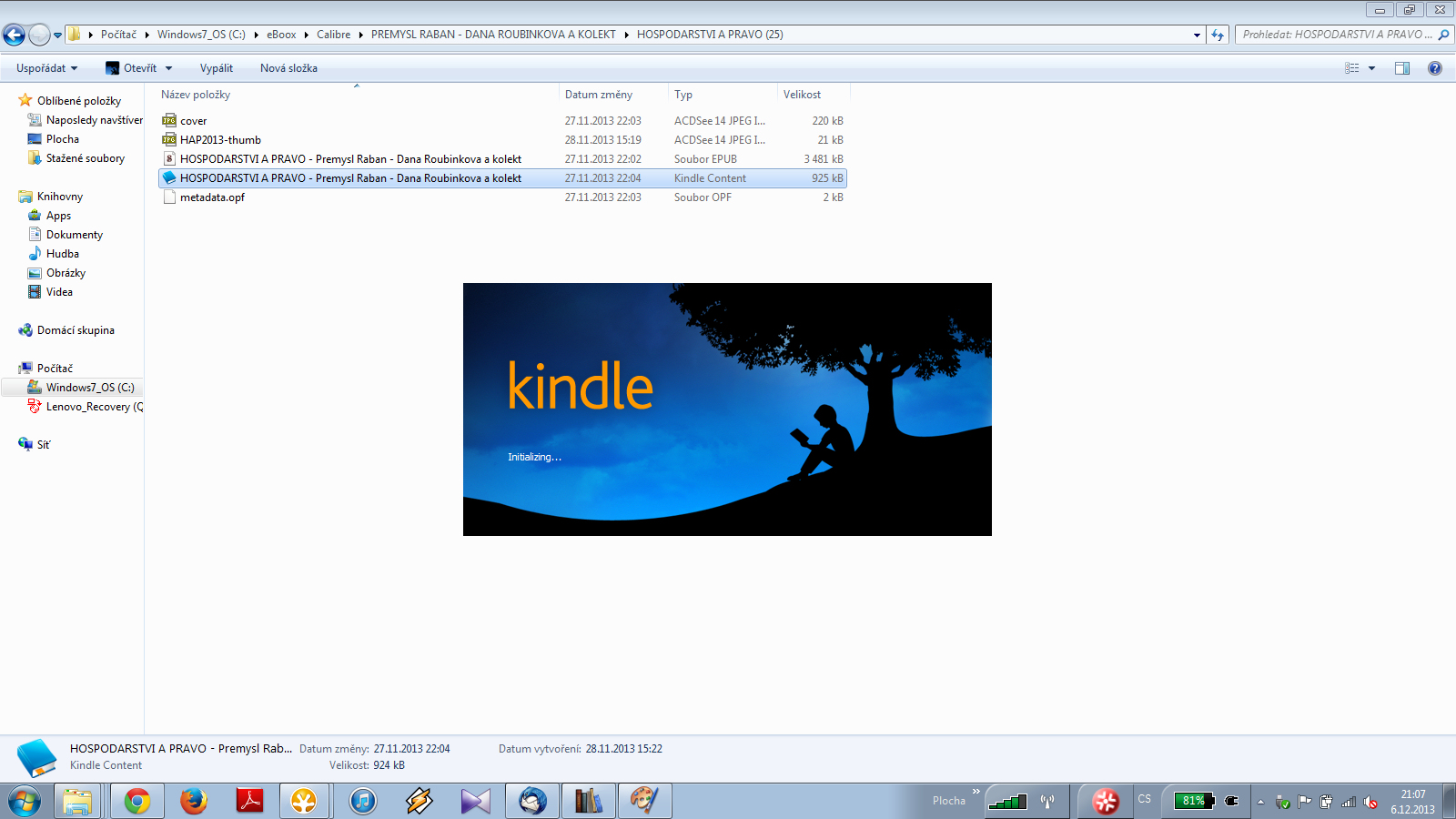
Task: Select metadata.opf file
Action: [x=212, y=197]
